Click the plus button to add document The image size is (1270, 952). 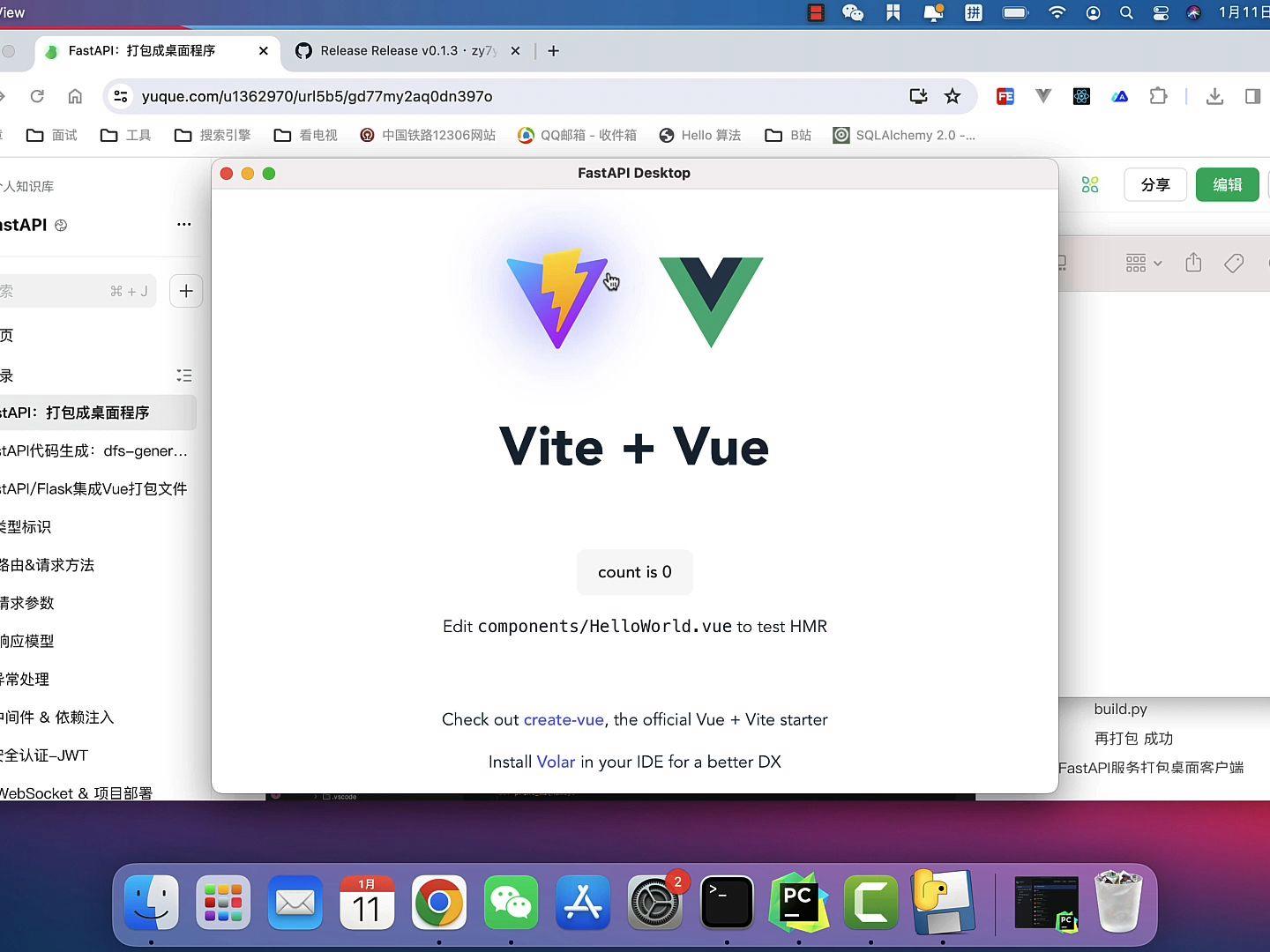coord(186,291)
